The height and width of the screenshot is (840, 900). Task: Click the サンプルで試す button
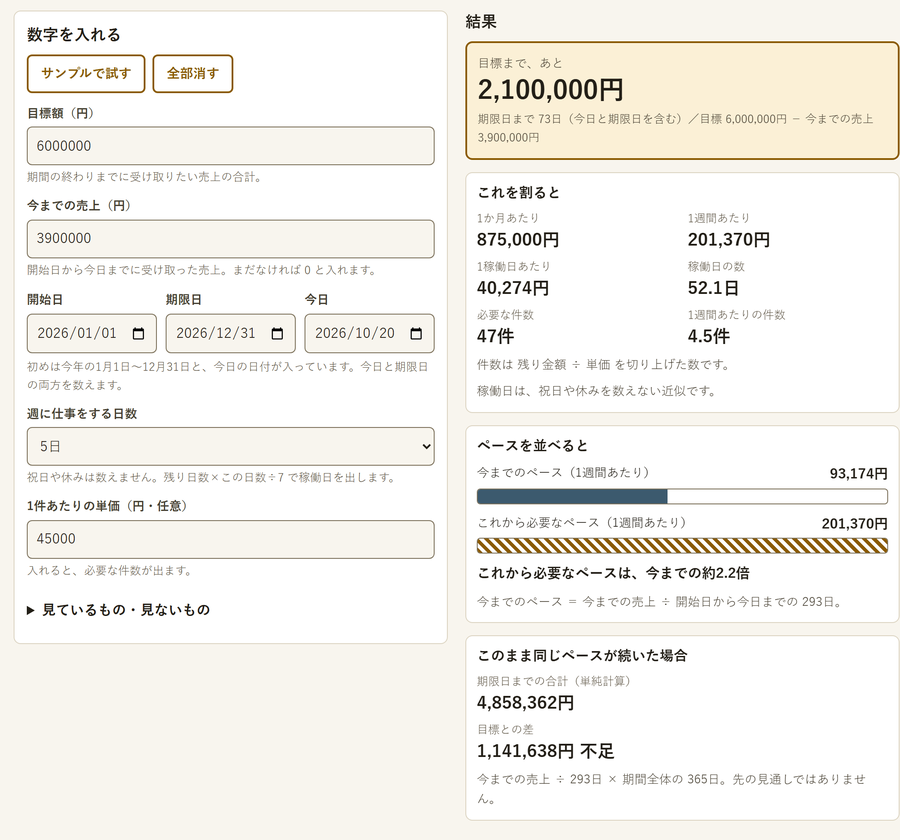tap(86, 73)
